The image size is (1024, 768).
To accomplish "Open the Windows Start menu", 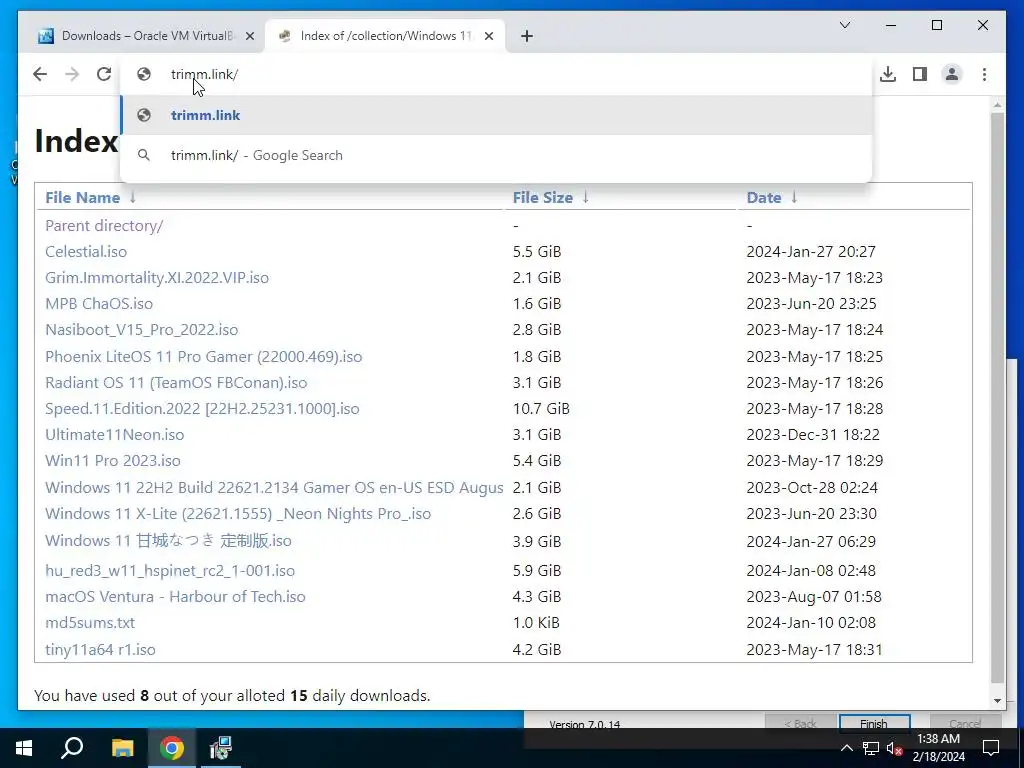I will [x=24, y=748].
